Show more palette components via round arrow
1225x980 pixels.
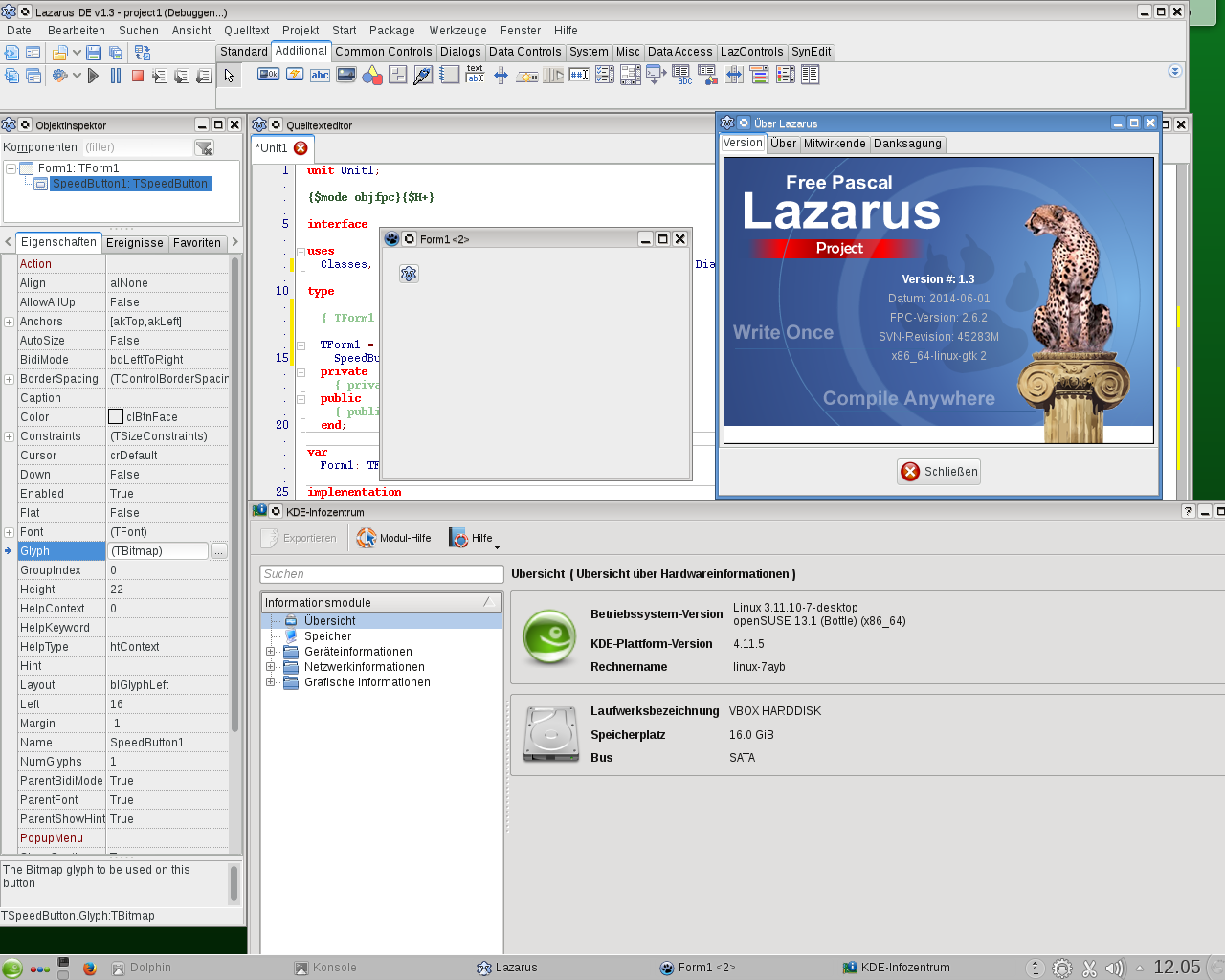1175,71
